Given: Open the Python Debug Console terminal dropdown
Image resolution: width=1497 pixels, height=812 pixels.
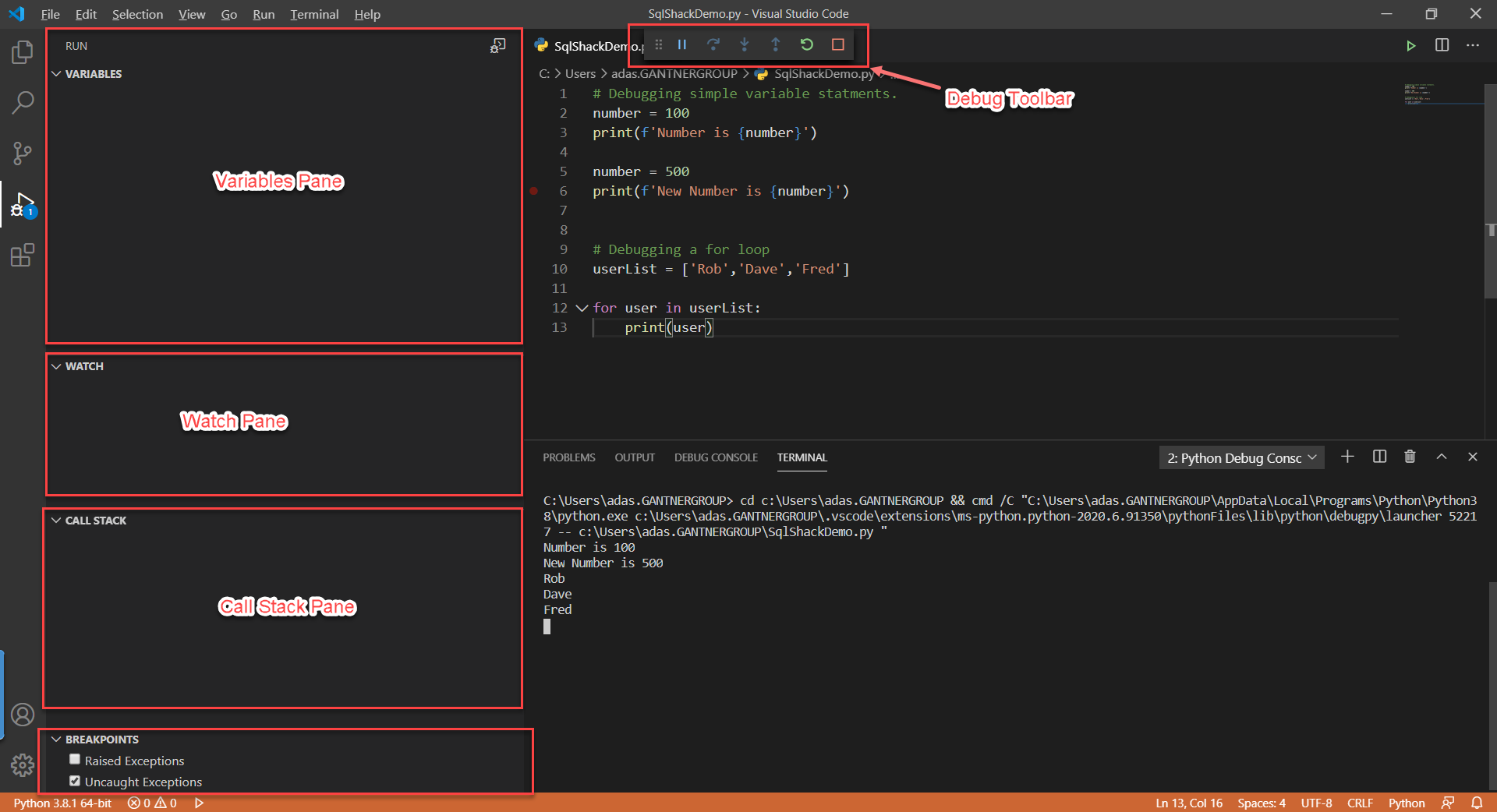Looking at the screenshot, I should 1241,458.
